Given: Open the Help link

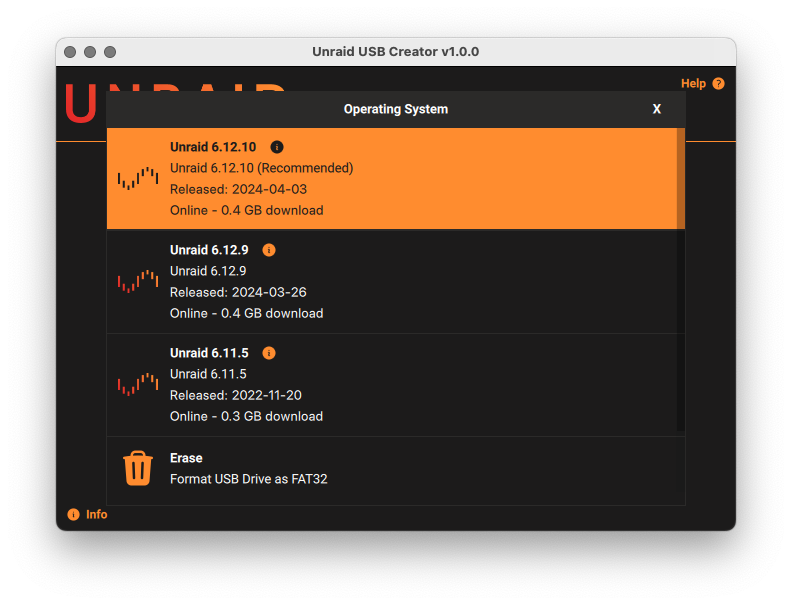Looking at the screenshot, I should 693,83.
